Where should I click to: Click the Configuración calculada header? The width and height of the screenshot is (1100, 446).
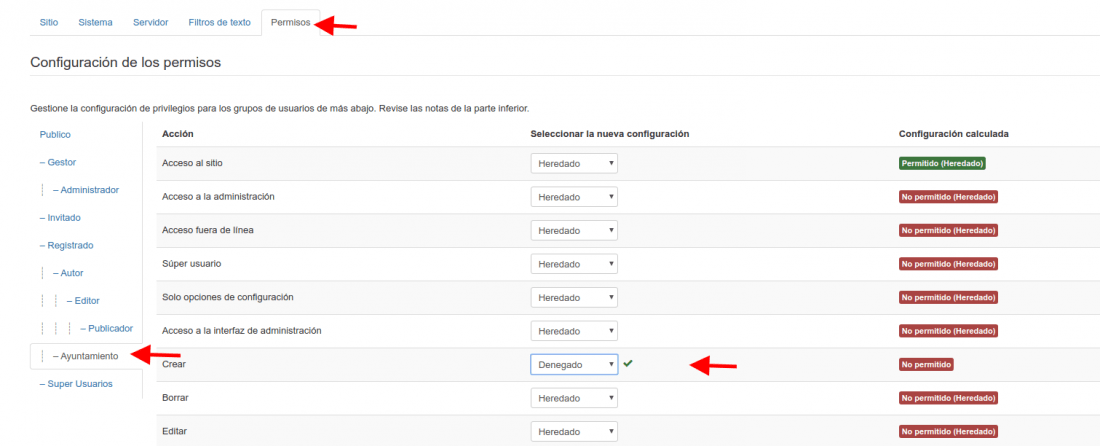pyautogui.click(x=953, y=134)
